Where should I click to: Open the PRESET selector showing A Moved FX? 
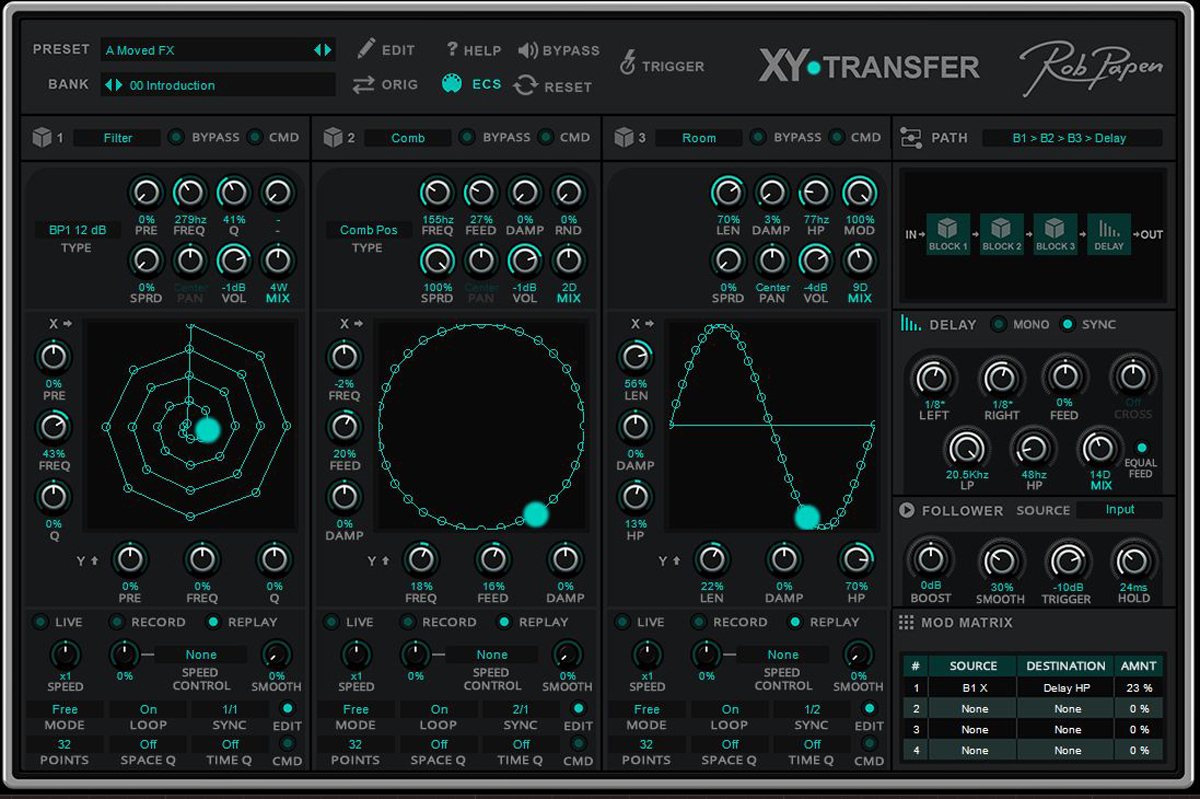(x=218, y=50)
